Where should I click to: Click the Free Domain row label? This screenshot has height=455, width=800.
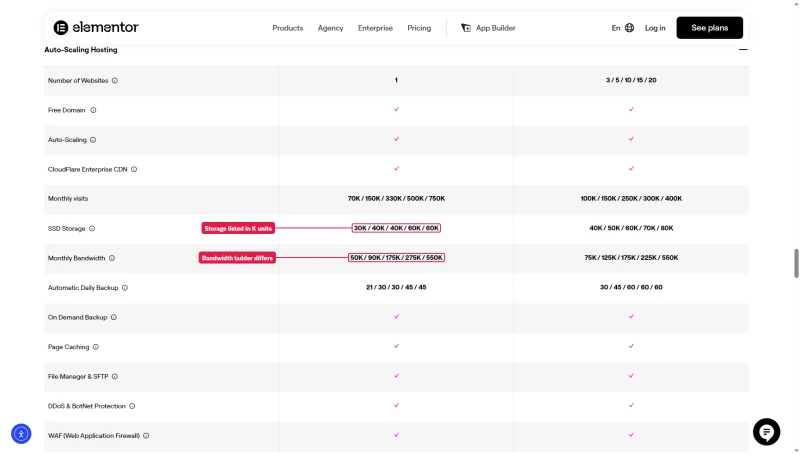click(x=66, y=110)
